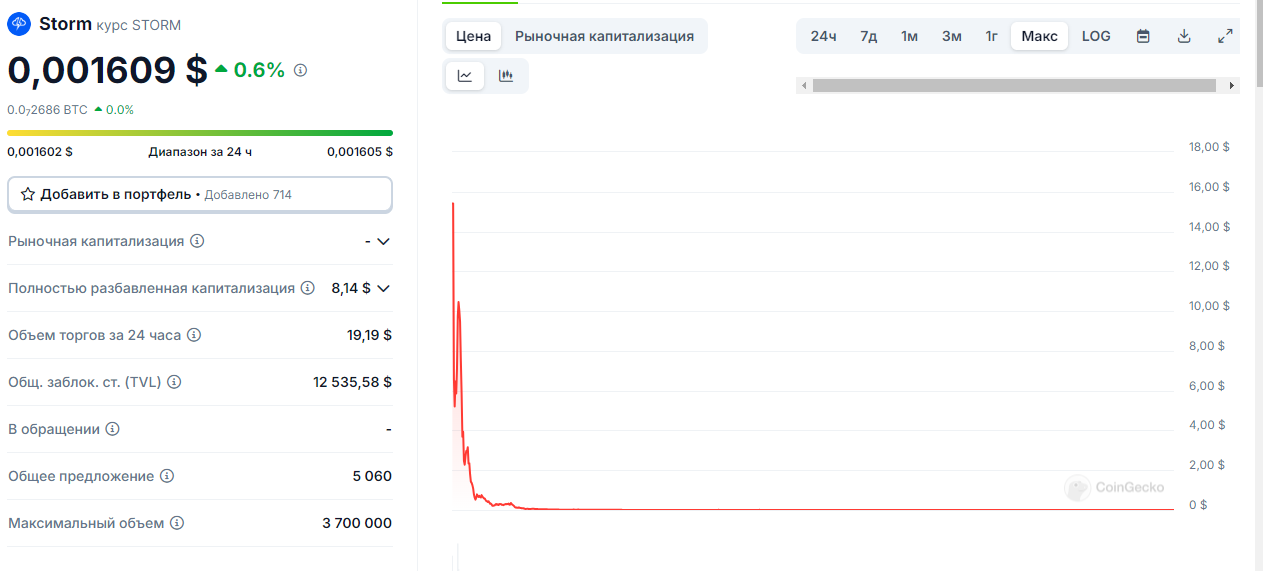Image resolution: width=1263 pixels, height=571 pixels.
Task: Click the BTC price 0.0₇2686 BTC
Action: click(x=47, y=110)
